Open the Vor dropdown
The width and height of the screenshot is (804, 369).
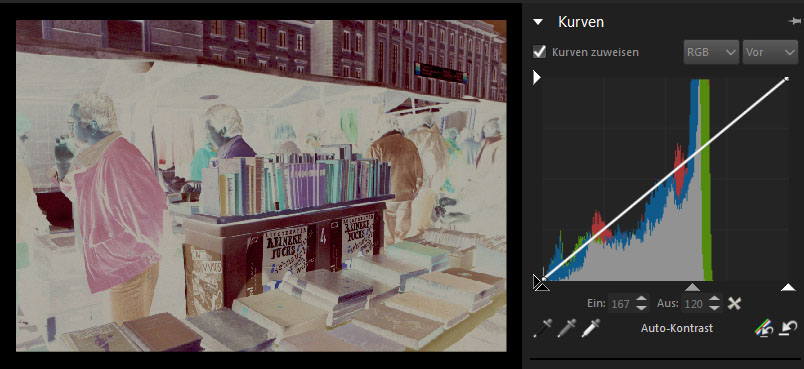(x=770, y=52)
